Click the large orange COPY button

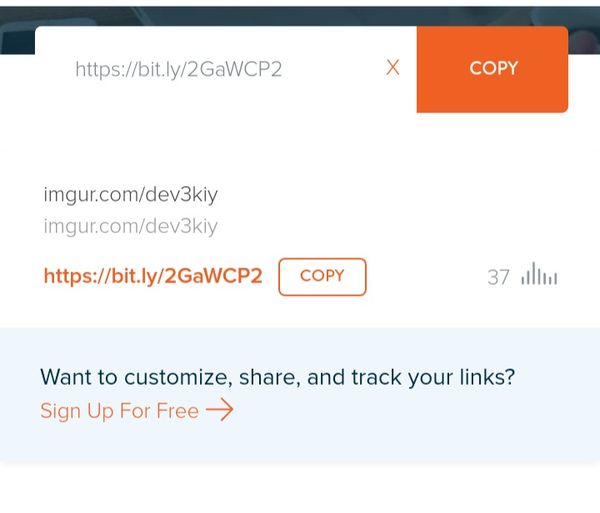[x=492, y=69]
